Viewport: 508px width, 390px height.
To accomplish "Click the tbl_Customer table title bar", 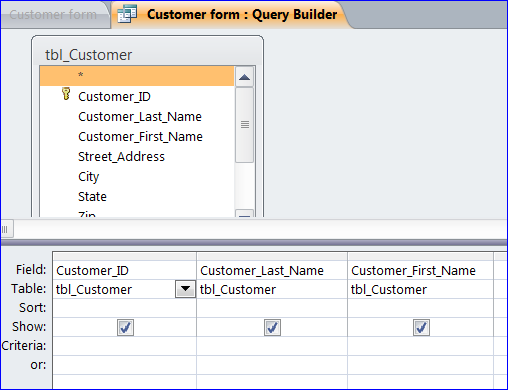I will pos(147,54).
